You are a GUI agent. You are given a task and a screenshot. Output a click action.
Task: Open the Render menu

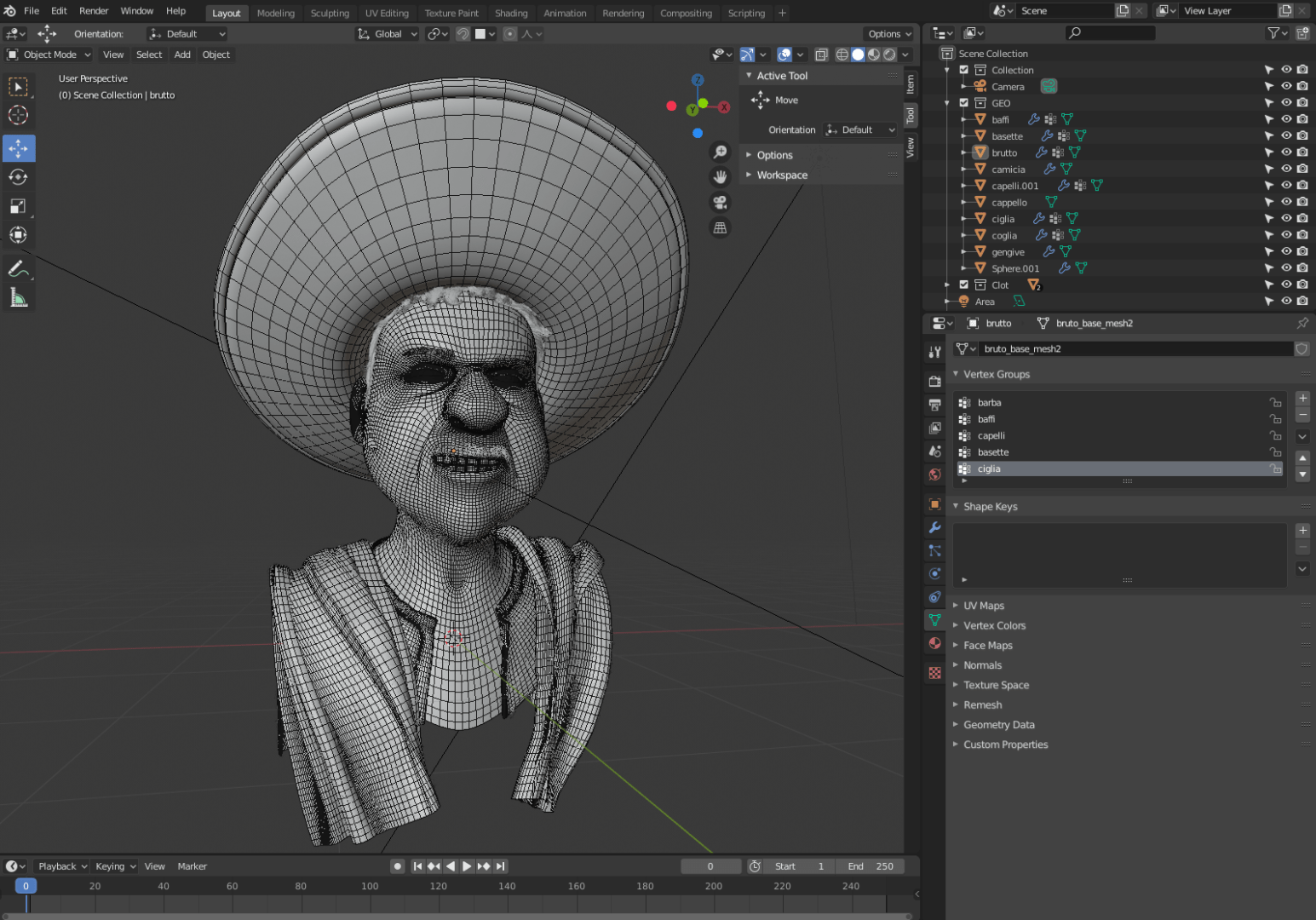tap(94, 11)
